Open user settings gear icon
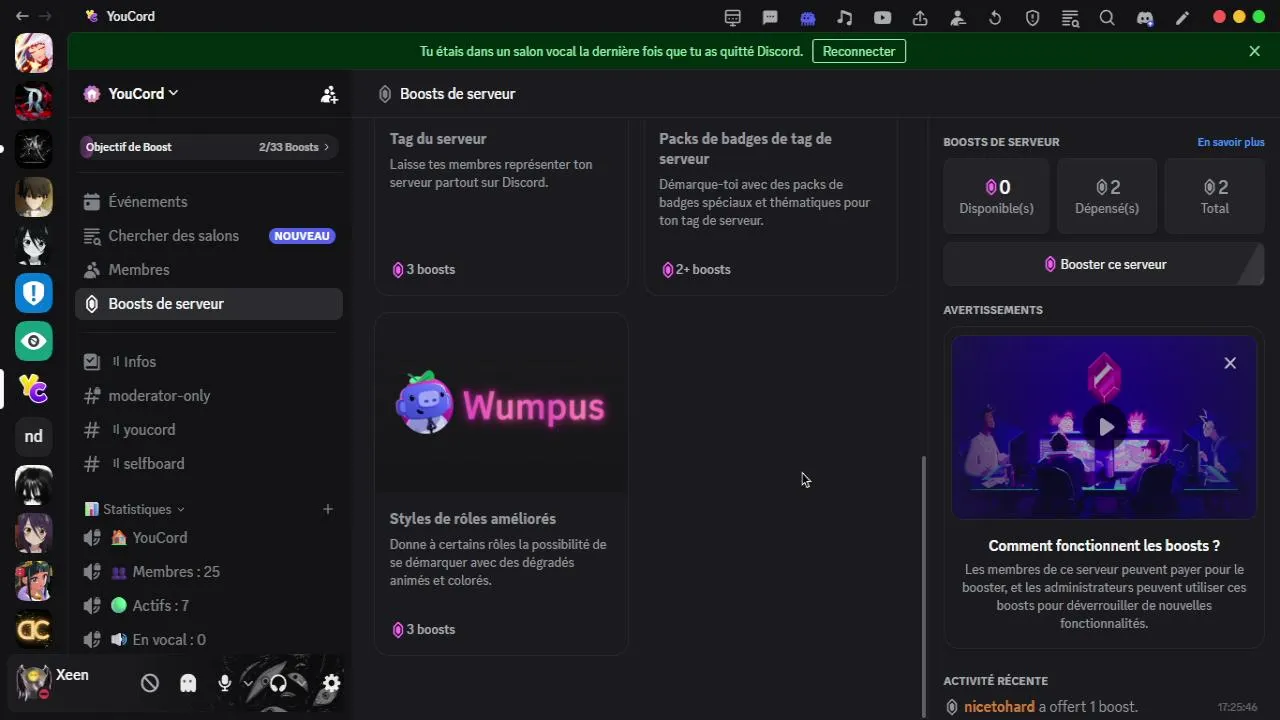 coord(331,684)
